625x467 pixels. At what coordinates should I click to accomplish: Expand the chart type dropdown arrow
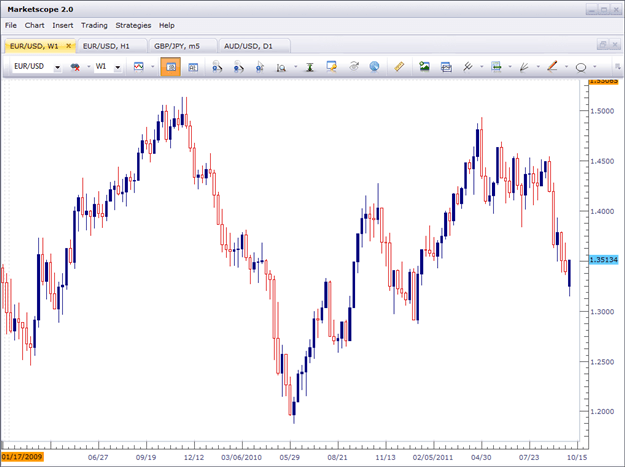coord(153,67)
